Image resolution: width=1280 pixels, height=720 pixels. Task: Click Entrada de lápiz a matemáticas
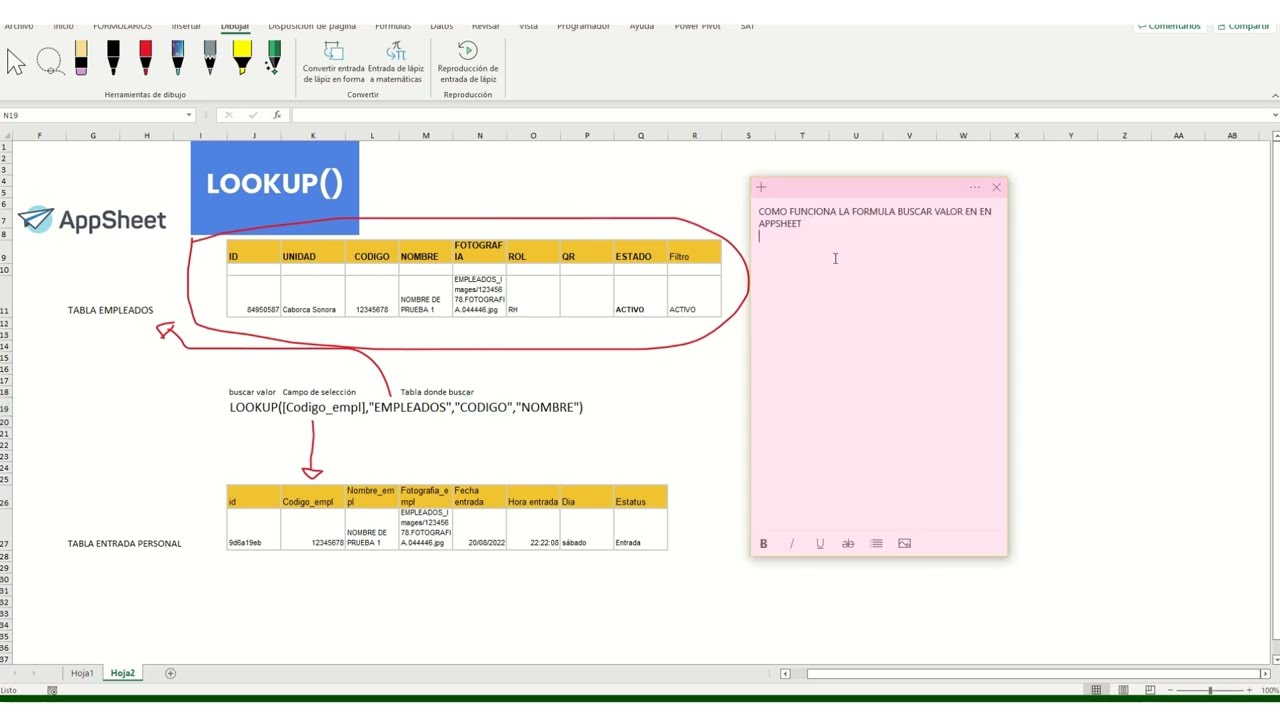[x=396, y=62]
